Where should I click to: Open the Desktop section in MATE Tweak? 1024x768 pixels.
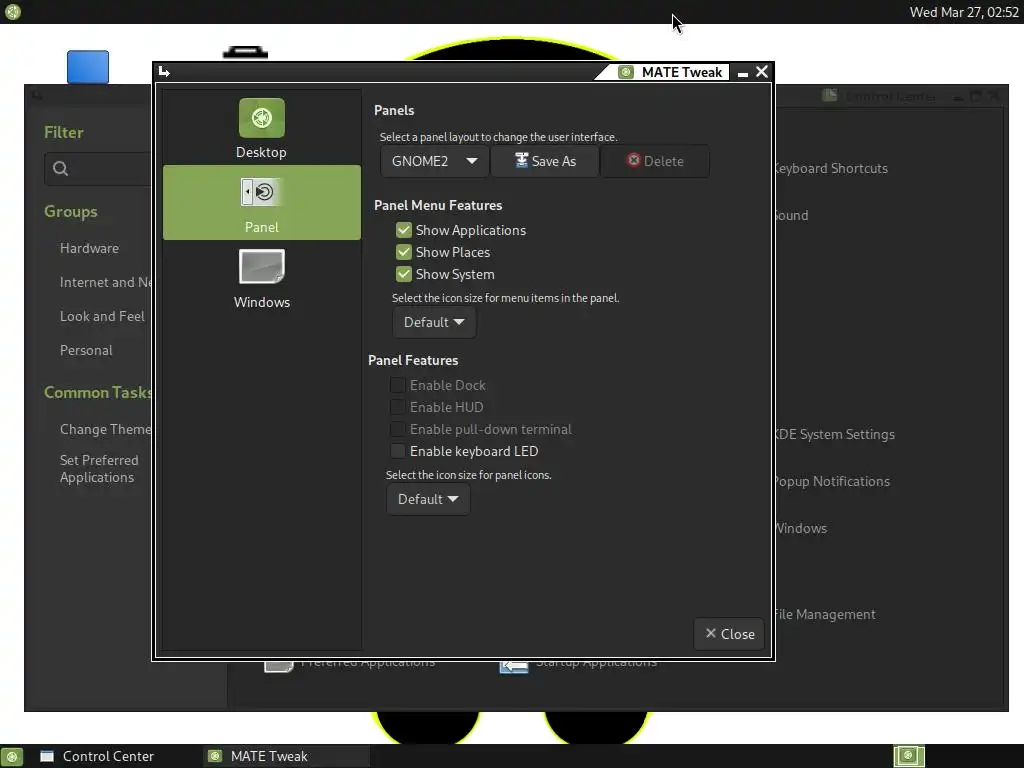click(261, 129)
